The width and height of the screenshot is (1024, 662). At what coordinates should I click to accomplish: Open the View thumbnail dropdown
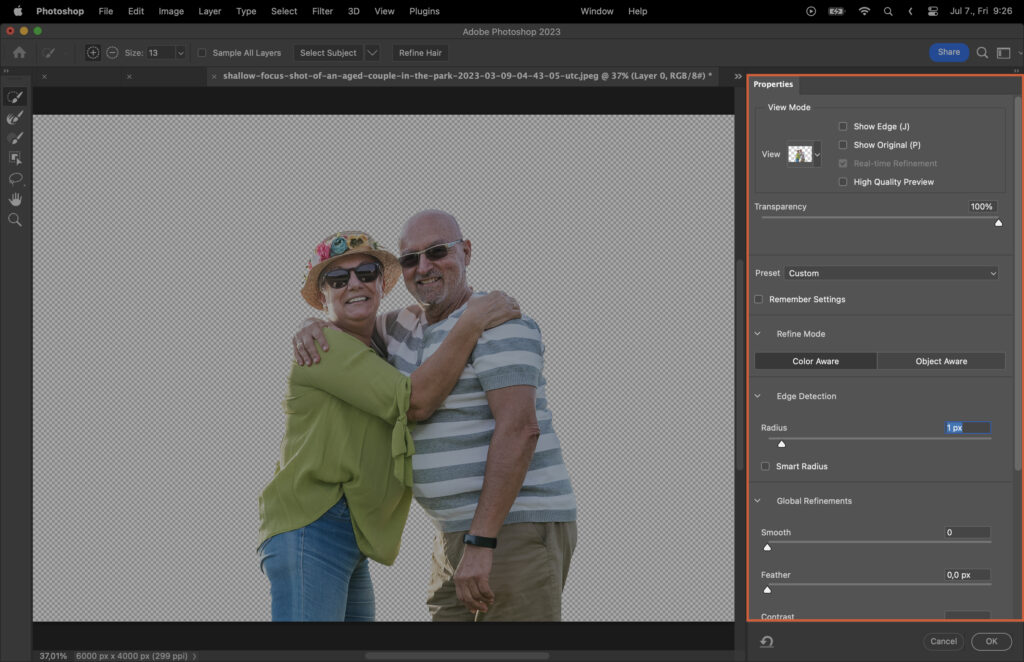pyautogui.click(x=817, y=155)
